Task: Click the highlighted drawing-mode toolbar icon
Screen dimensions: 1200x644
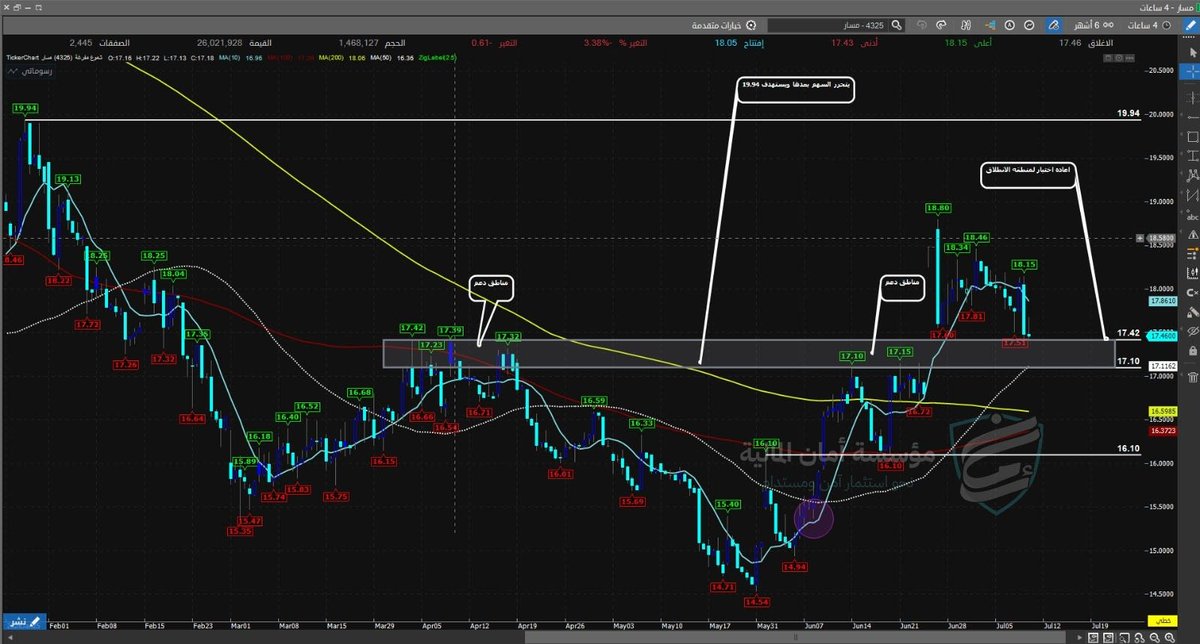Action: click(x=1053, y=24)
